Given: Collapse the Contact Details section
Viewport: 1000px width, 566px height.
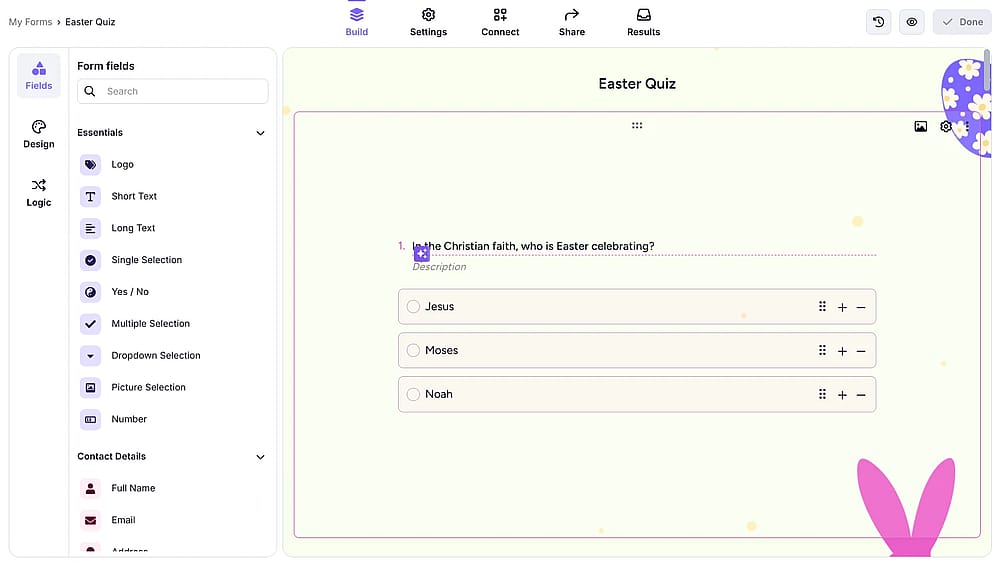Looking at the screenshot, I should pos(260,458).
